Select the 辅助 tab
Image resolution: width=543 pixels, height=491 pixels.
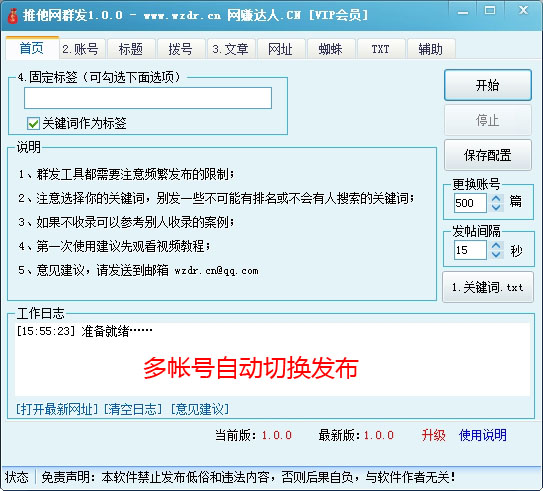[430, 49]
